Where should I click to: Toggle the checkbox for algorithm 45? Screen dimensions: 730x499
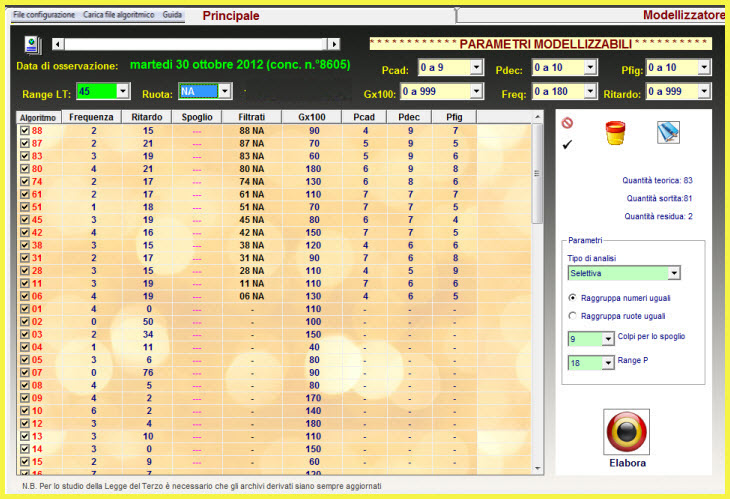click(24, 220)
